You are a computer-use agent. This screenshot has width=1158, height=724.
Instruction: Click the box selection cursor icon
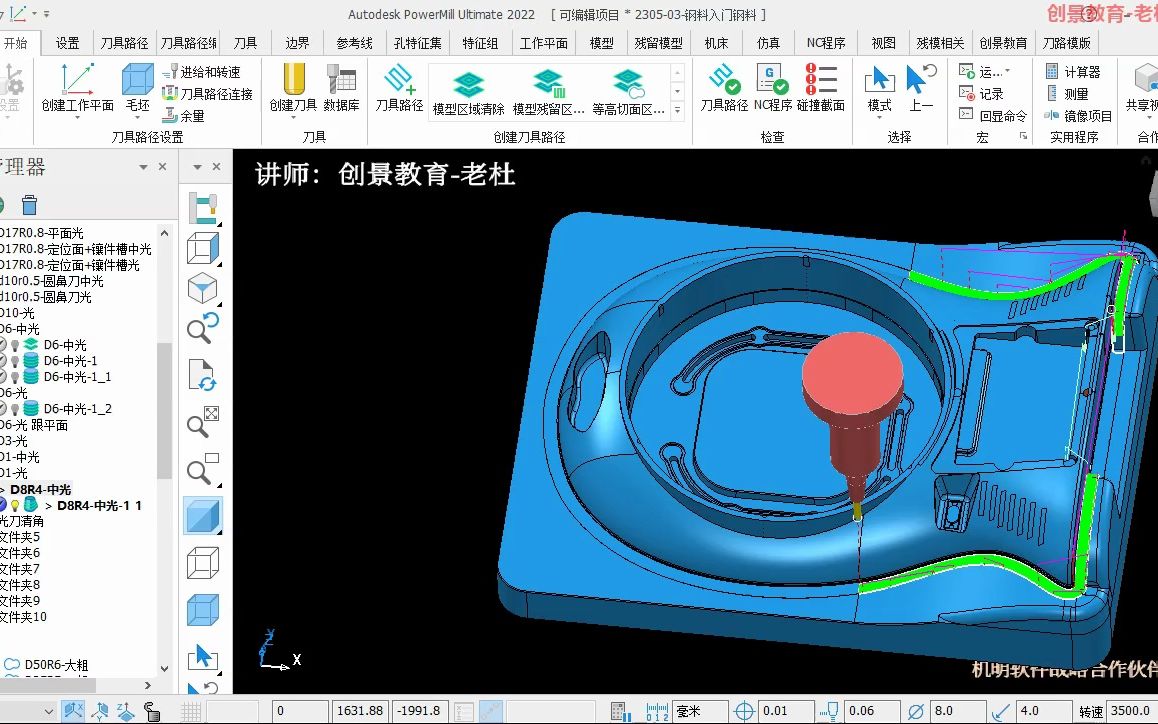[202, 657]
